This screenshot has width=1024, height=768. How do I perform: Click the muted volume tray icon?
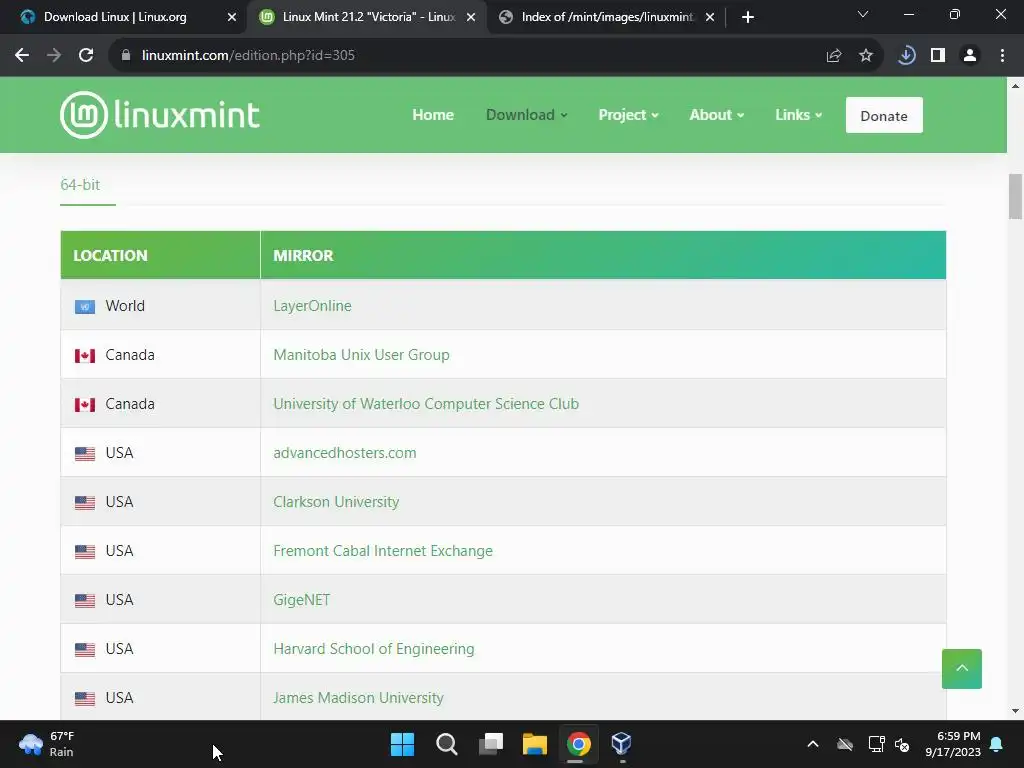[902, 744]
